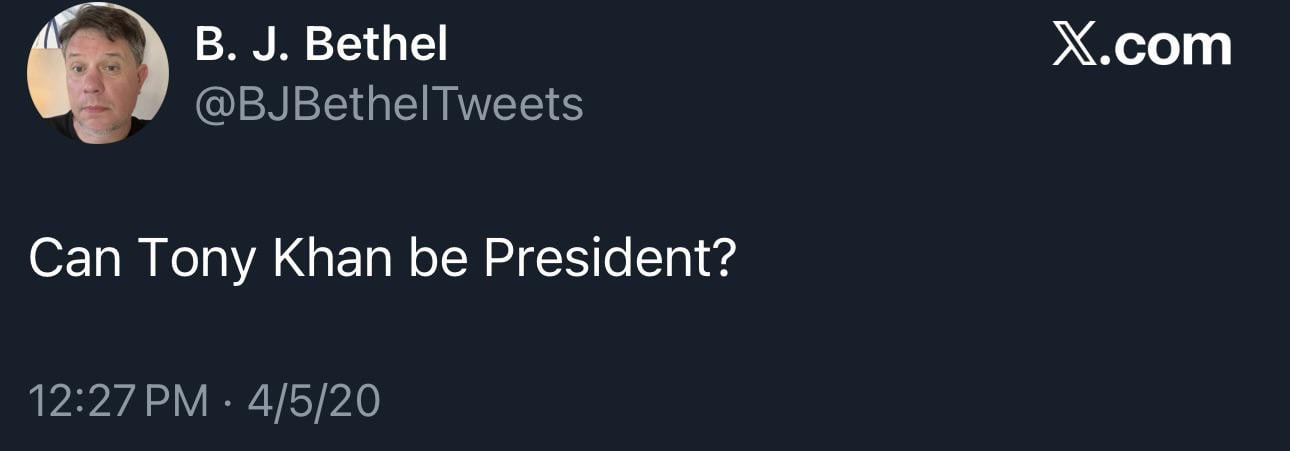The height and width of the screenshot is (451, 1290).
Task: Open the B. J. Bethel display name
Action: click(x=321, y=45)
